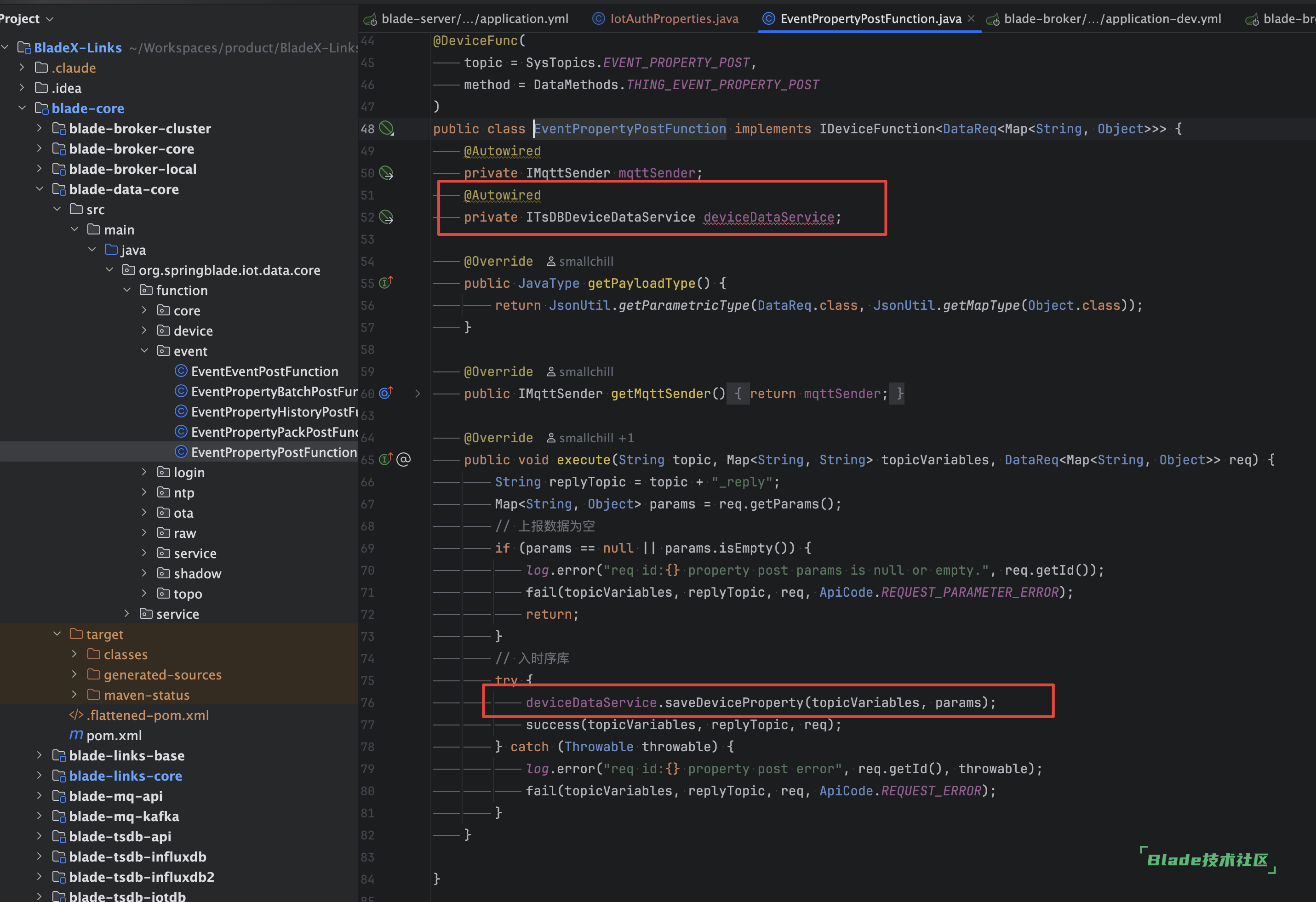Click the autowired dependency gutter icon on line 50
The image size is (1316, 902).
point(386,173)
